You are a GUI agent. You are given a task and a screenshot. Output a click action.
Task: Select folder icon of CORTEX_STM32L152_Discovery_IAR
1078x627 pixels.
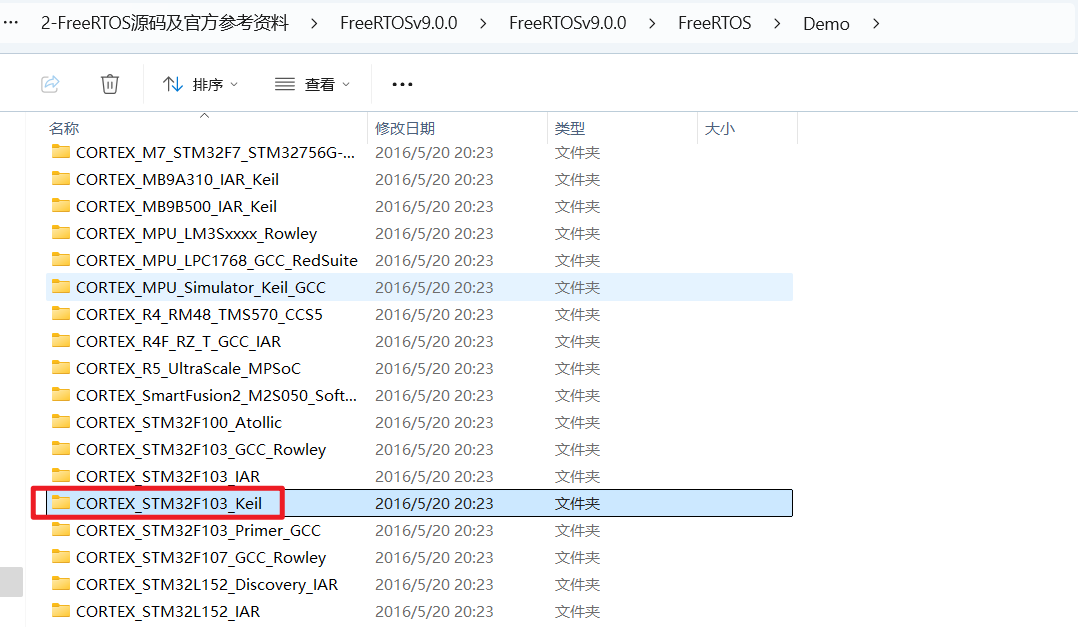pos(60,584)
